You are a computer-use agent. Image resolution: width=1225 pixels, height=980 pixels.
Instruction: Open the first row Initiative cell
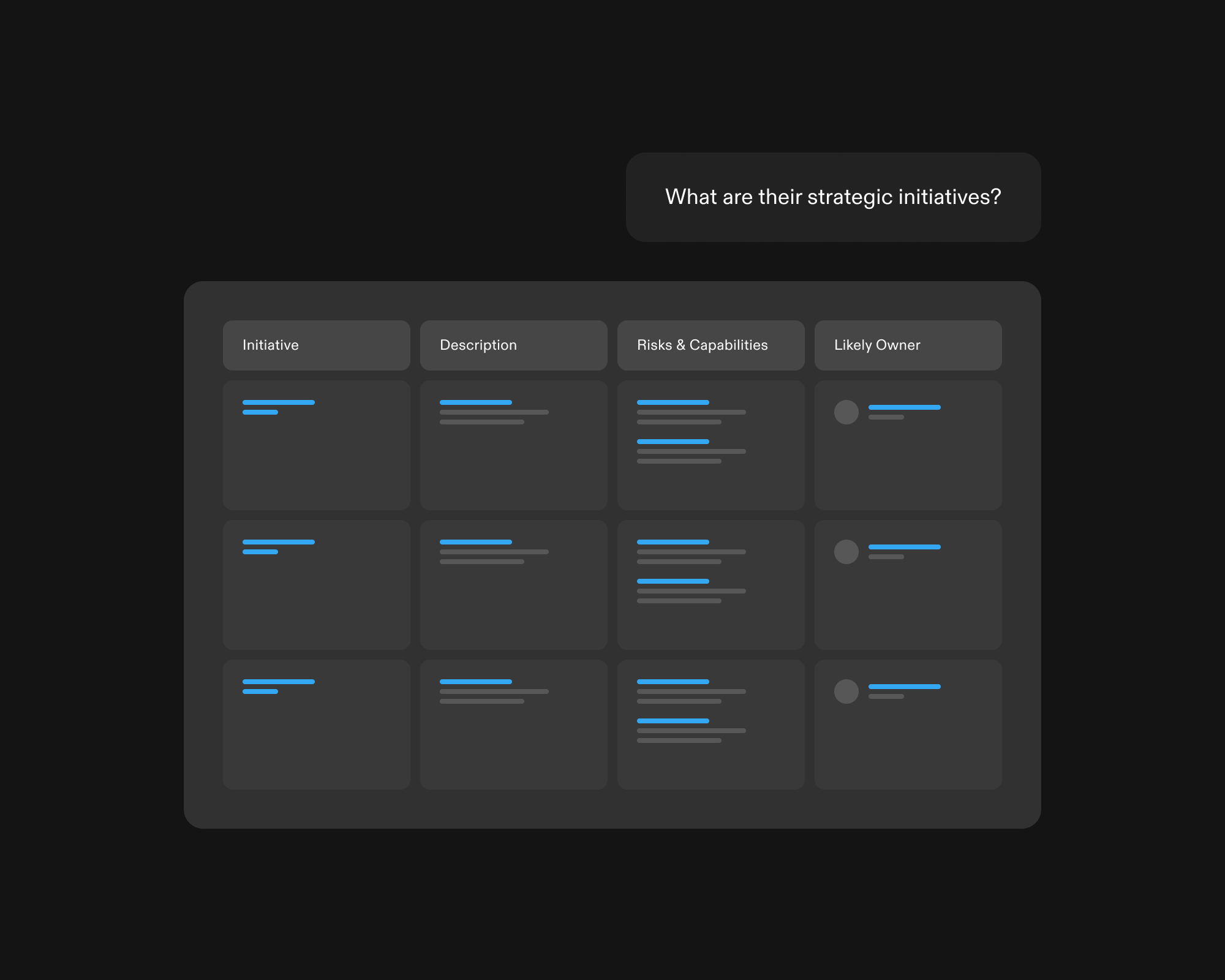point(316,445)
